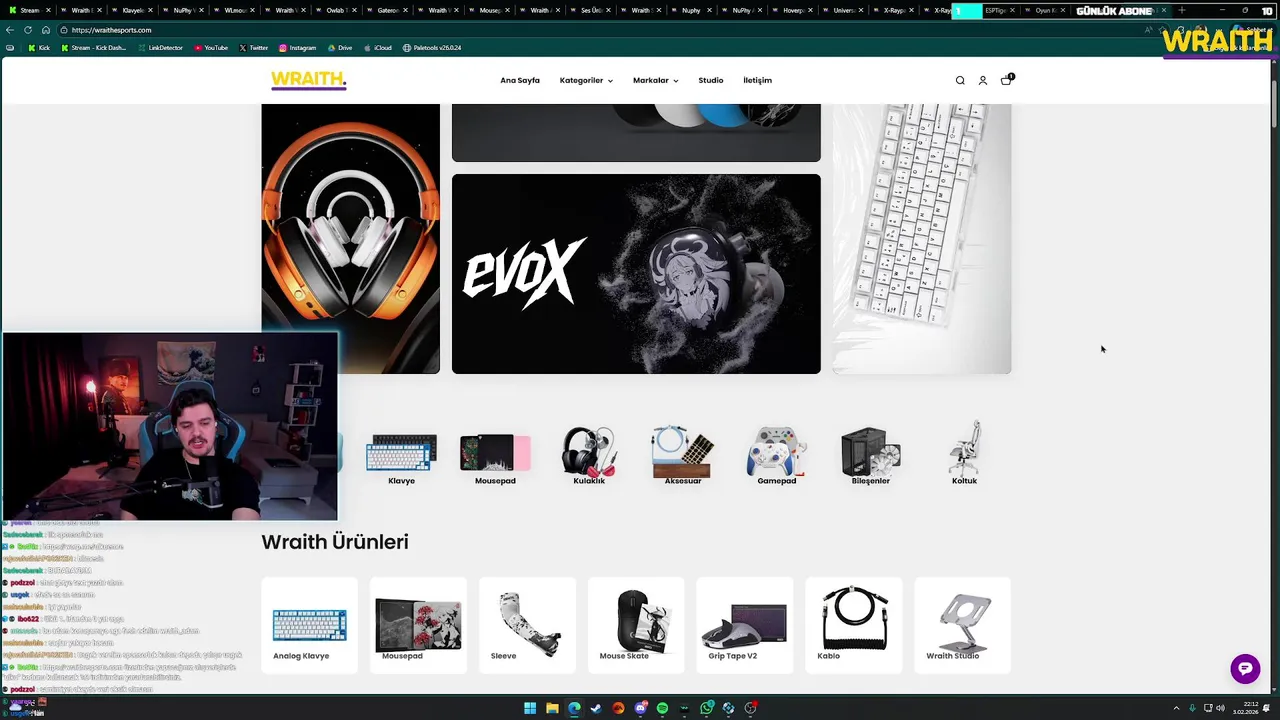
Task: Open Steam from the taskbar
Action: (x=596, y=708)
